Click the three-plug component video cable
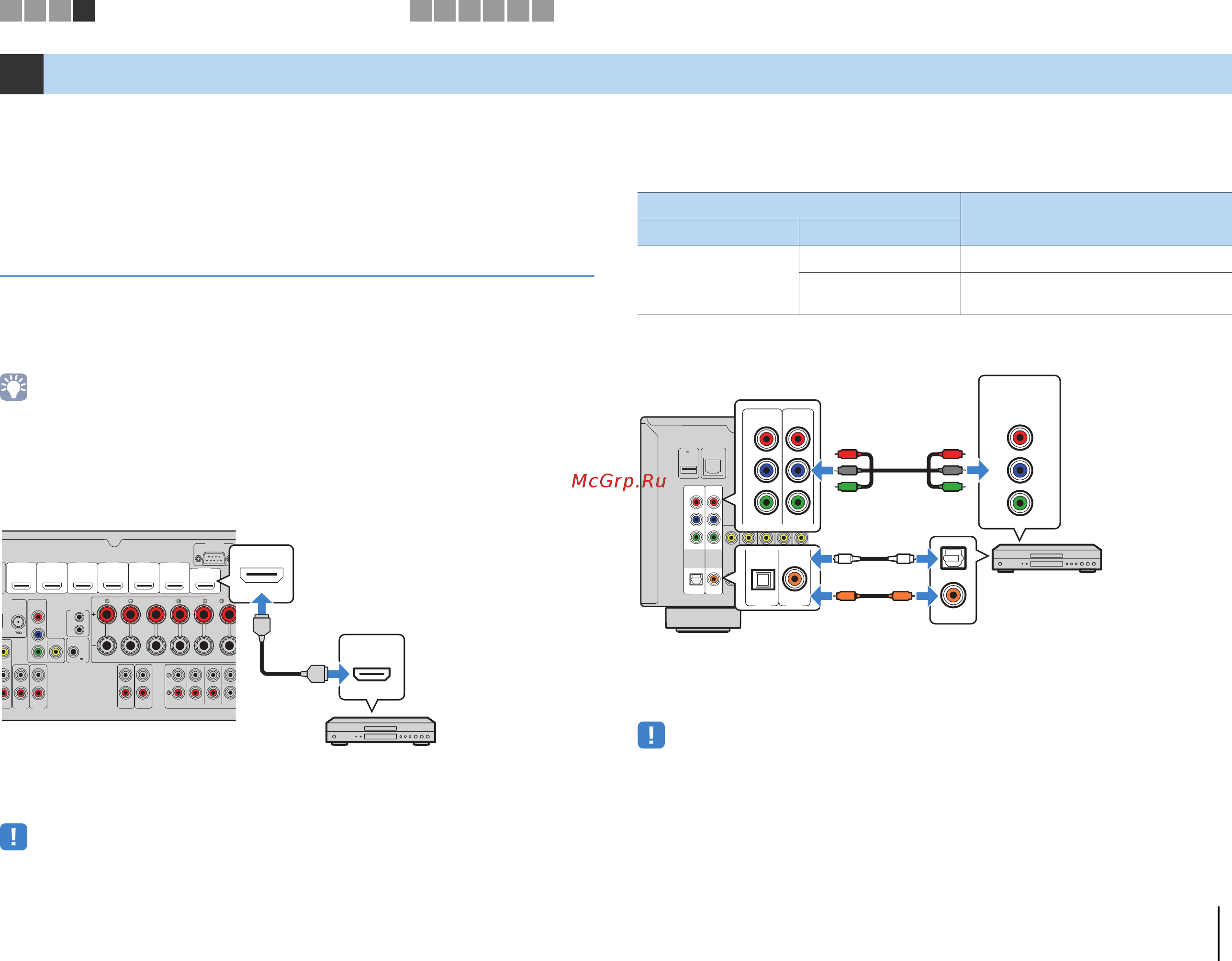Screen dimensions: 1232x961 (900, 470)
